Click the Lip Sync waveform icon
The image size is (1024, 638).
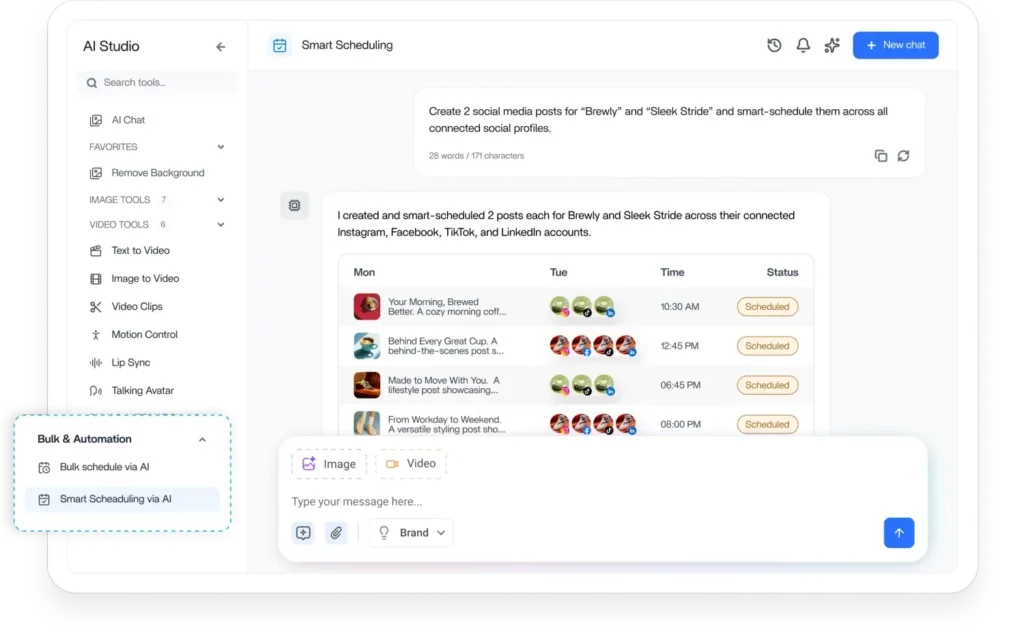pos(96,363)
